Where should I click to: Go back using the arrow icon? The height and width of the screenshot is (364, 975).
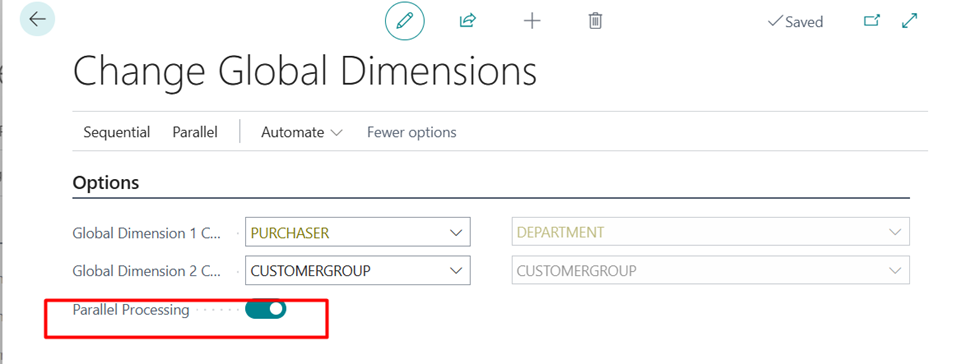pos(37,19)
